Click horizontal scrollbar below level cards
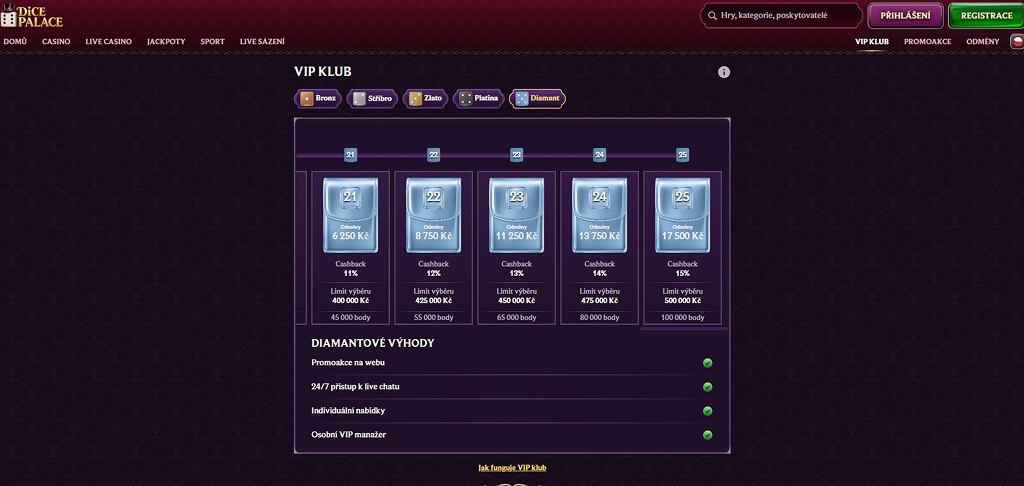 pos(683,329)
